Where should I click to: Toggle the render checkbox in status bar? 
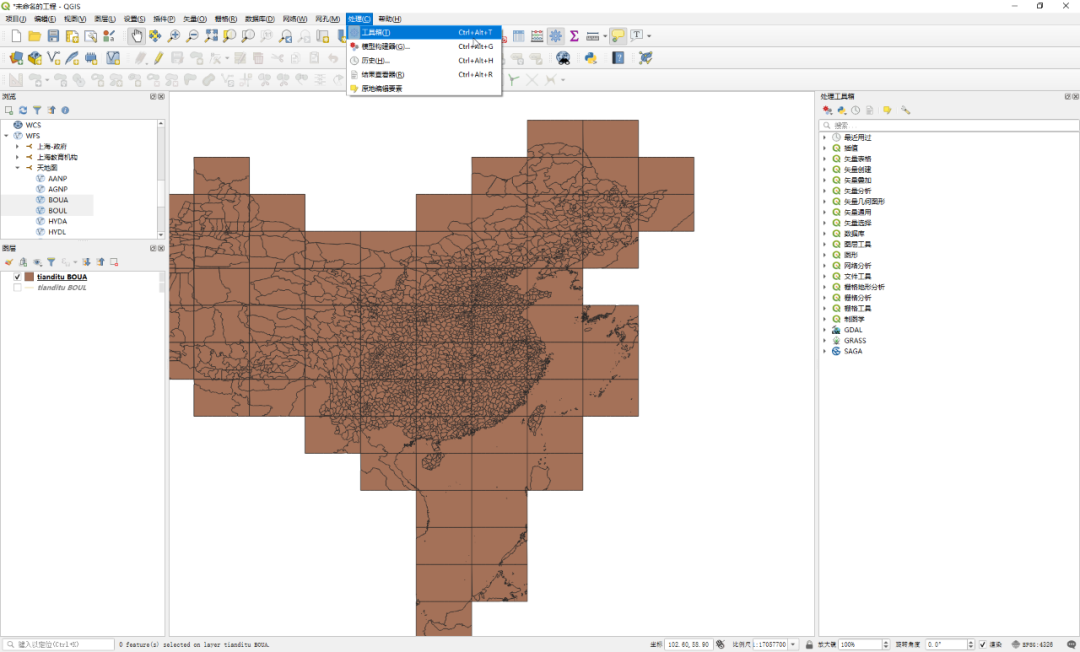click(983, 644)
